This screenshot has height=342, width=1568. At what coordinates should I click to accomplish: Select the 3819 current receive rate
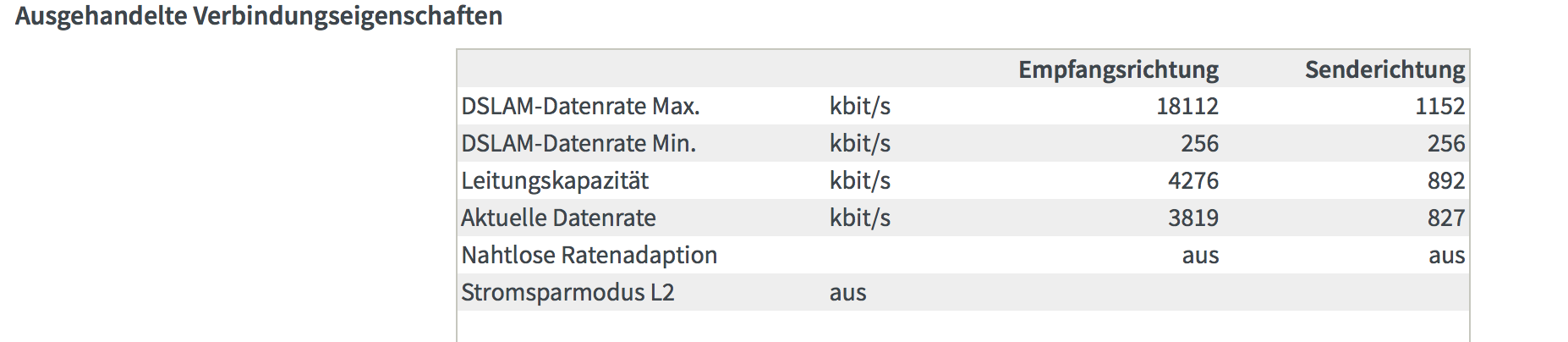coord(1193,218)
